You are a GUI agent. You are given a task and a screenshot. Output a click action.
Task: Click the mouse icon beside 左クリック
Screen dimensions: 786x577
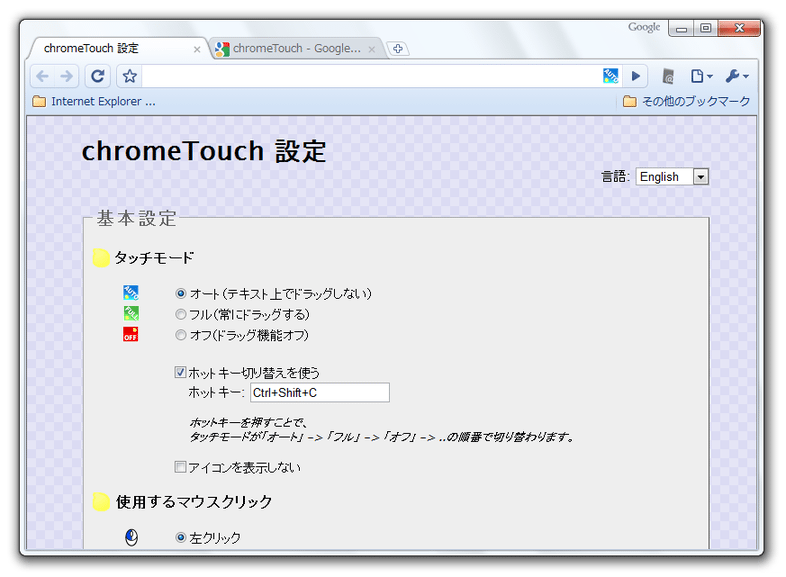(131, 537)
